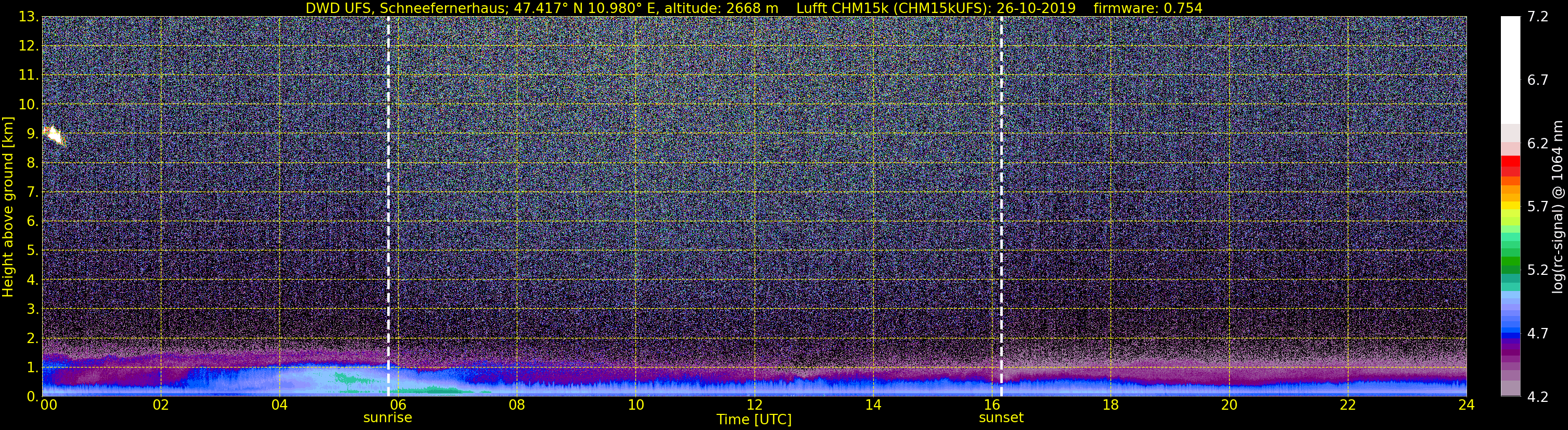1568x430 pixels.
Task: Click the time tick label '08'
Action: click(517, 405)
